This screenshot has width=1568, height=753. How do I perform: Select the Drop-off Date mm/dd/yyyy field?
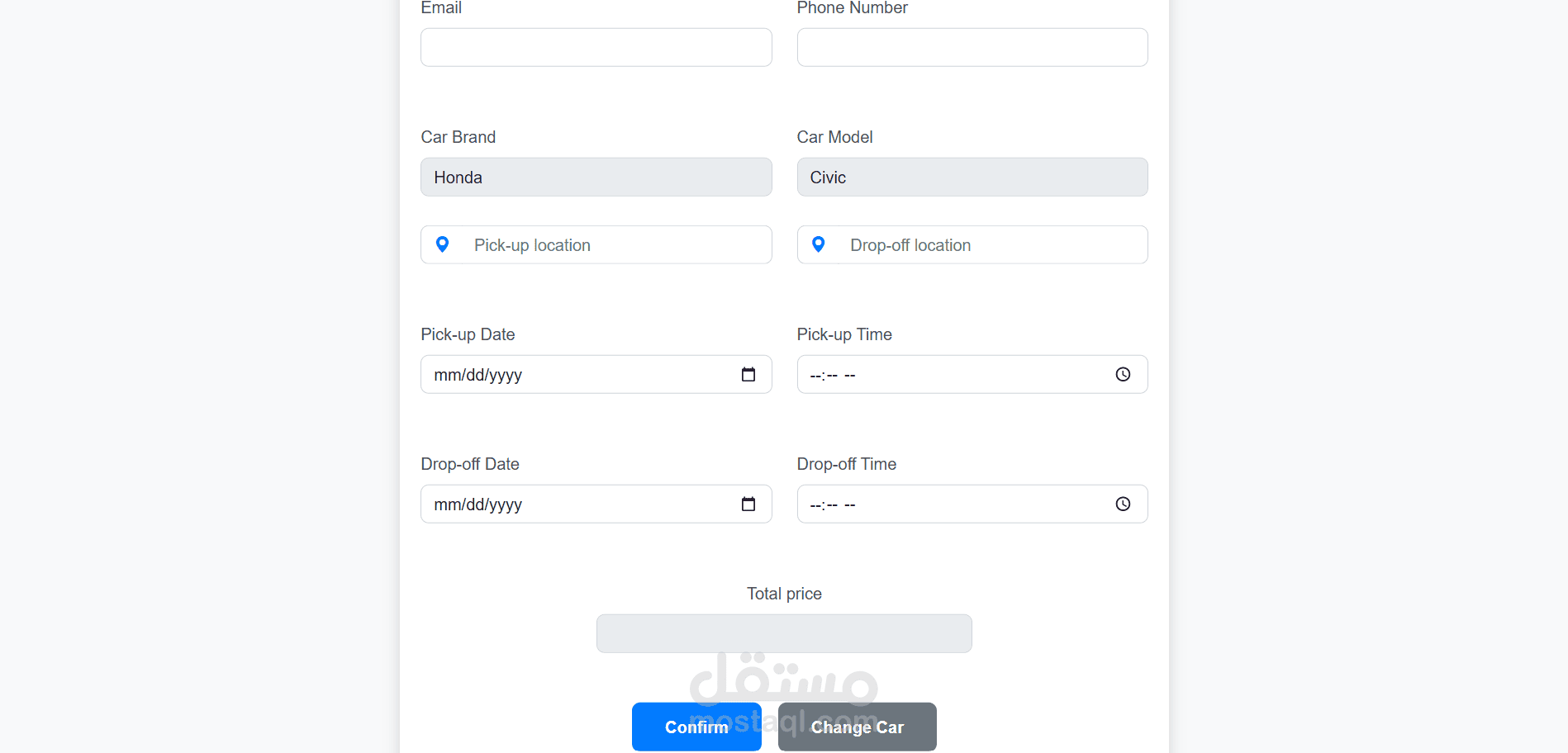596,504
